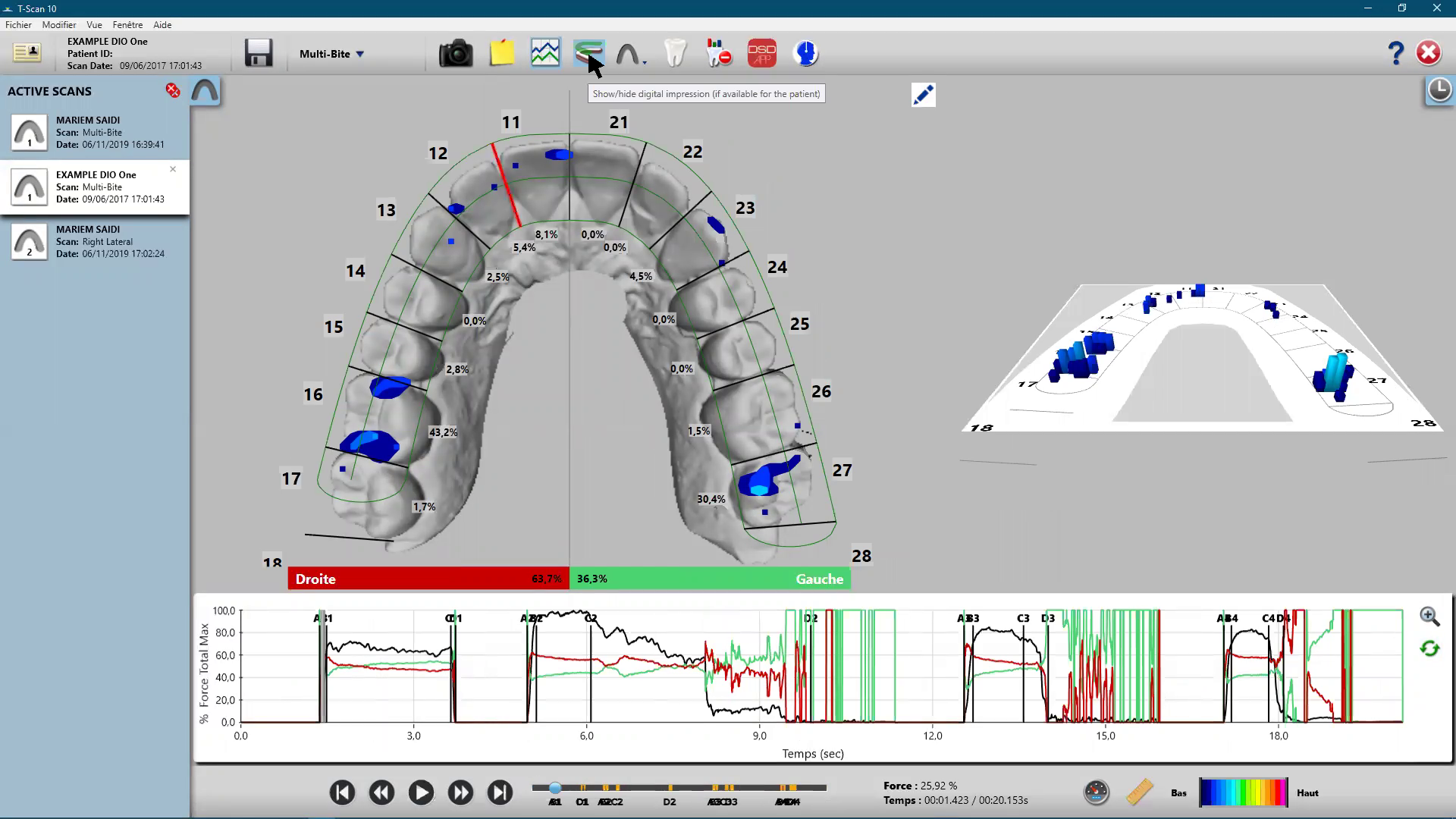Click the Force 25,92 % readout
The image size is (1456, 819).
pyautogui.click(x=921, y=786)
